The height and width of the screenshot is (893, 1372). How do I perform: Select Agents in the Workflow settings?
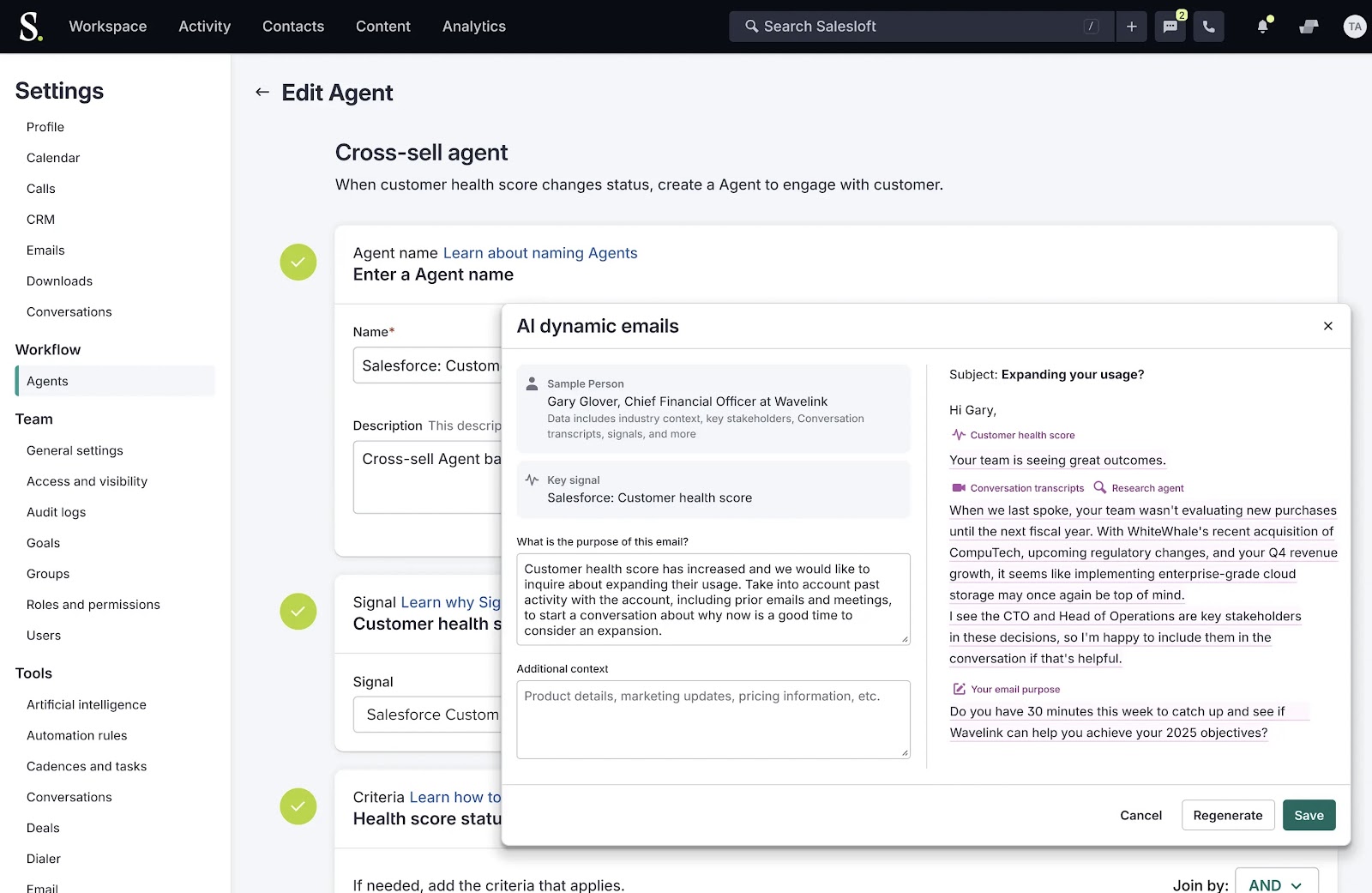point(115,381)
